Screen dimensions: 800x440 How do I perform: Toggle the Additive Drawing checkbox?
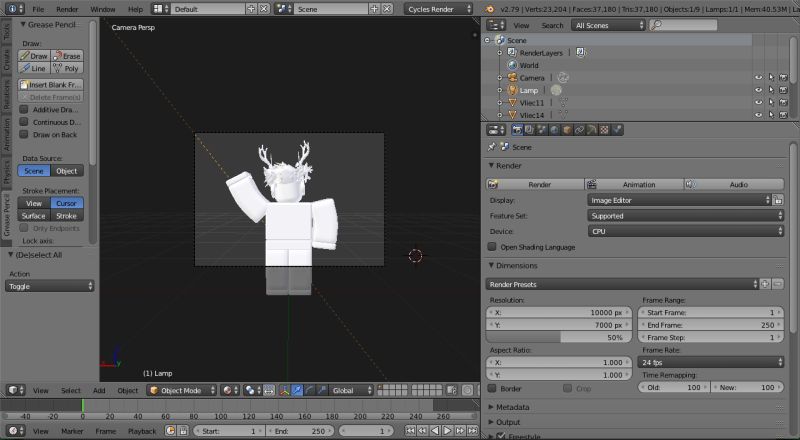(23, 109)
